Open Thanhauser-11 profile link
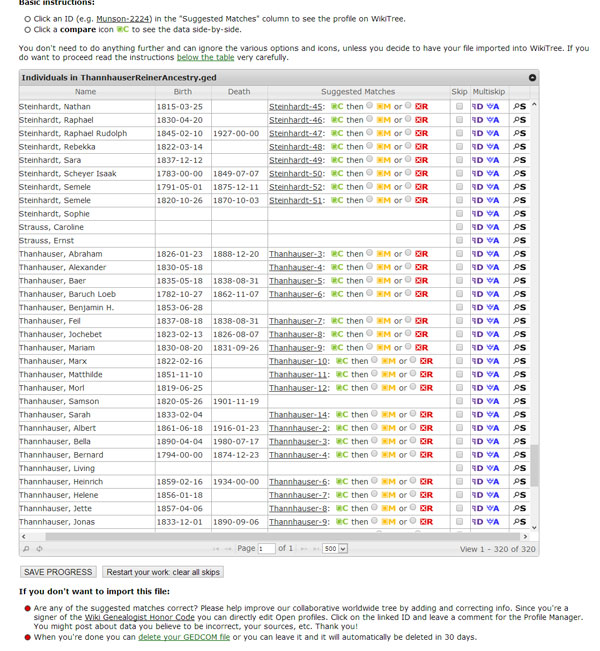 298,374
